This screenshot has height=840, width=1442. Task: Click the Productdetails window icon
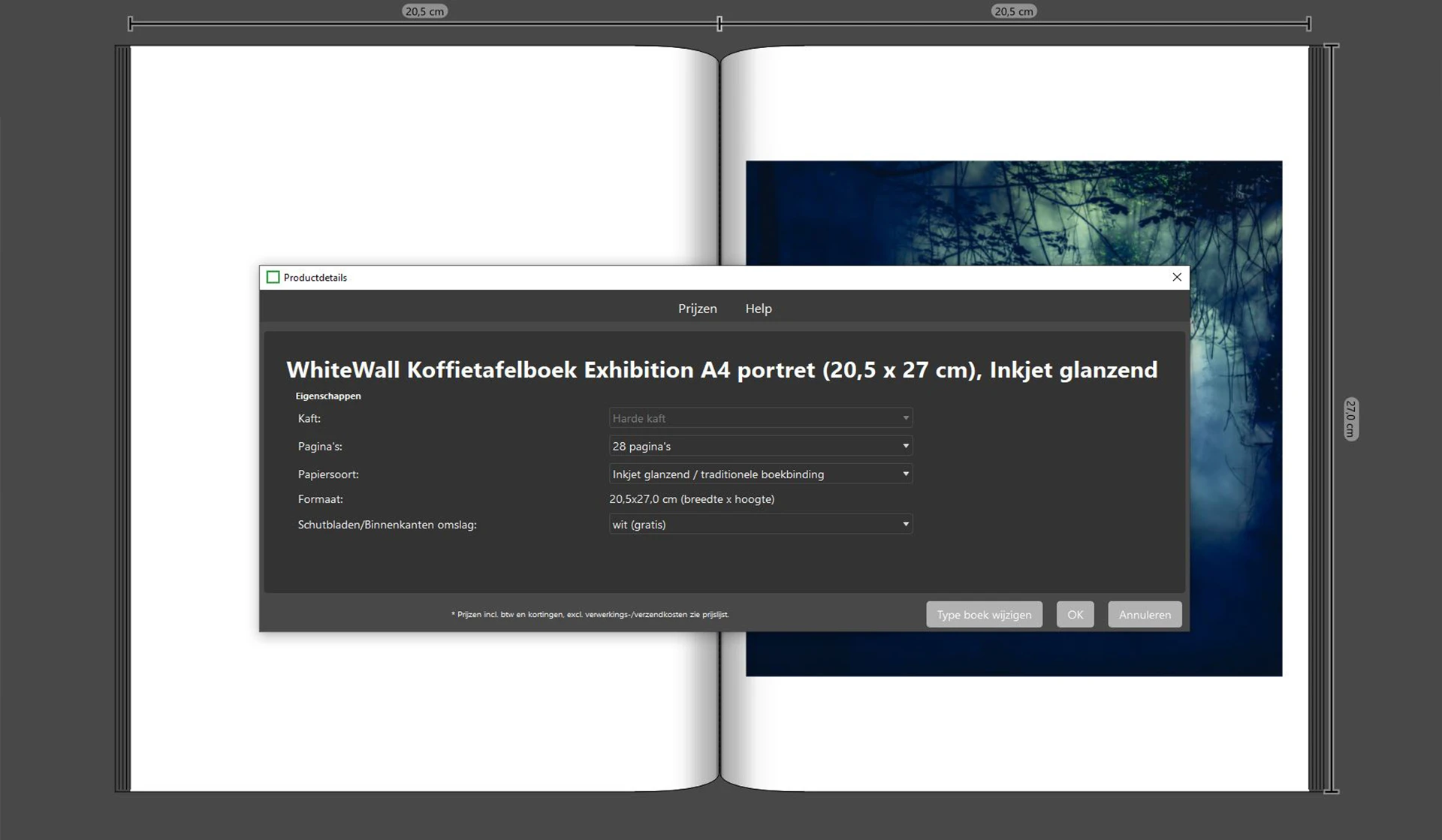[273, 277]
